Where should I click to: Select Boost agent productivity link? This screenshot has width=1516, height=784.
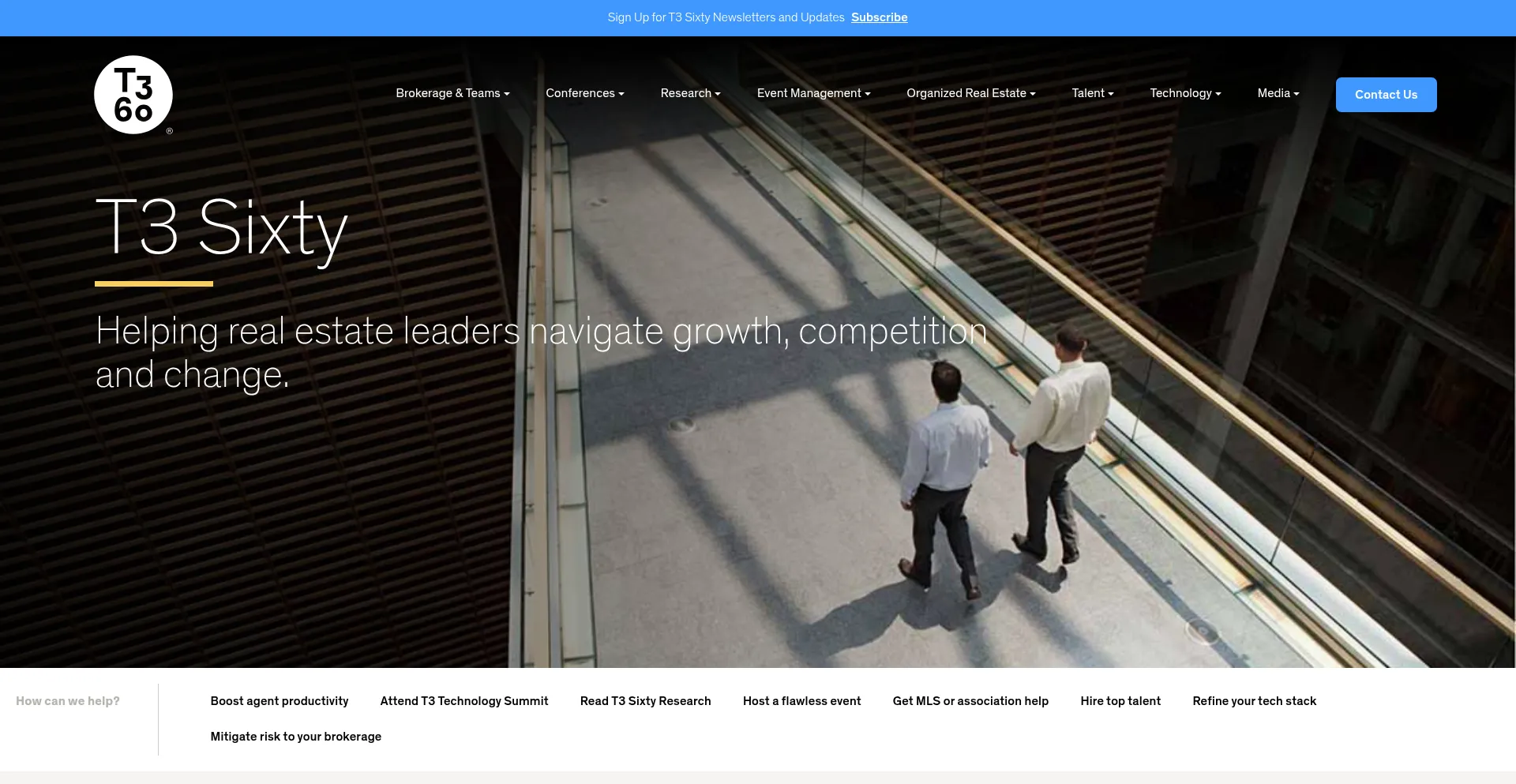pos(280,701)
